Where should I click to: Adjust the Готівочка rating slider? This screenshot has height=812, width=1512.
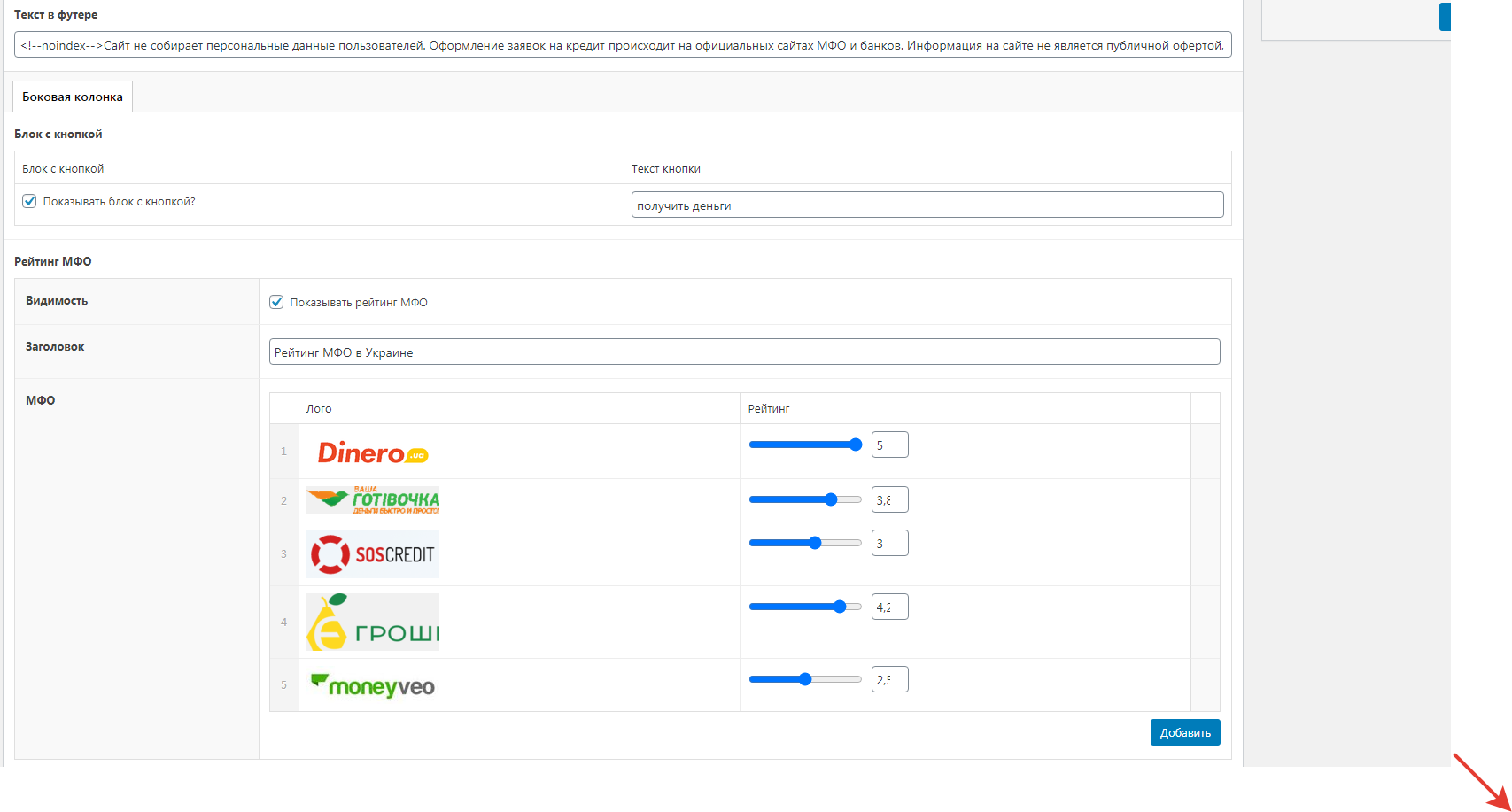[805, 499]
